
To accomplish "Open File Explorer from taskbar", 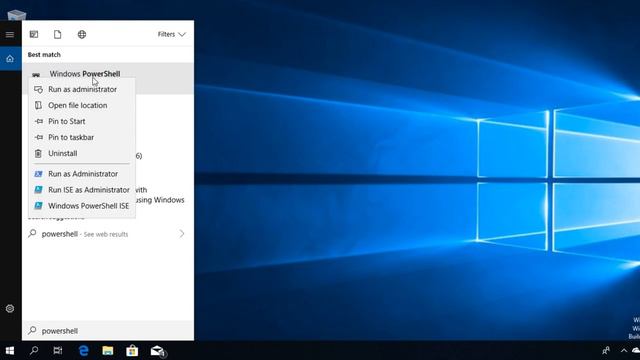I will (x=108, y=351).
